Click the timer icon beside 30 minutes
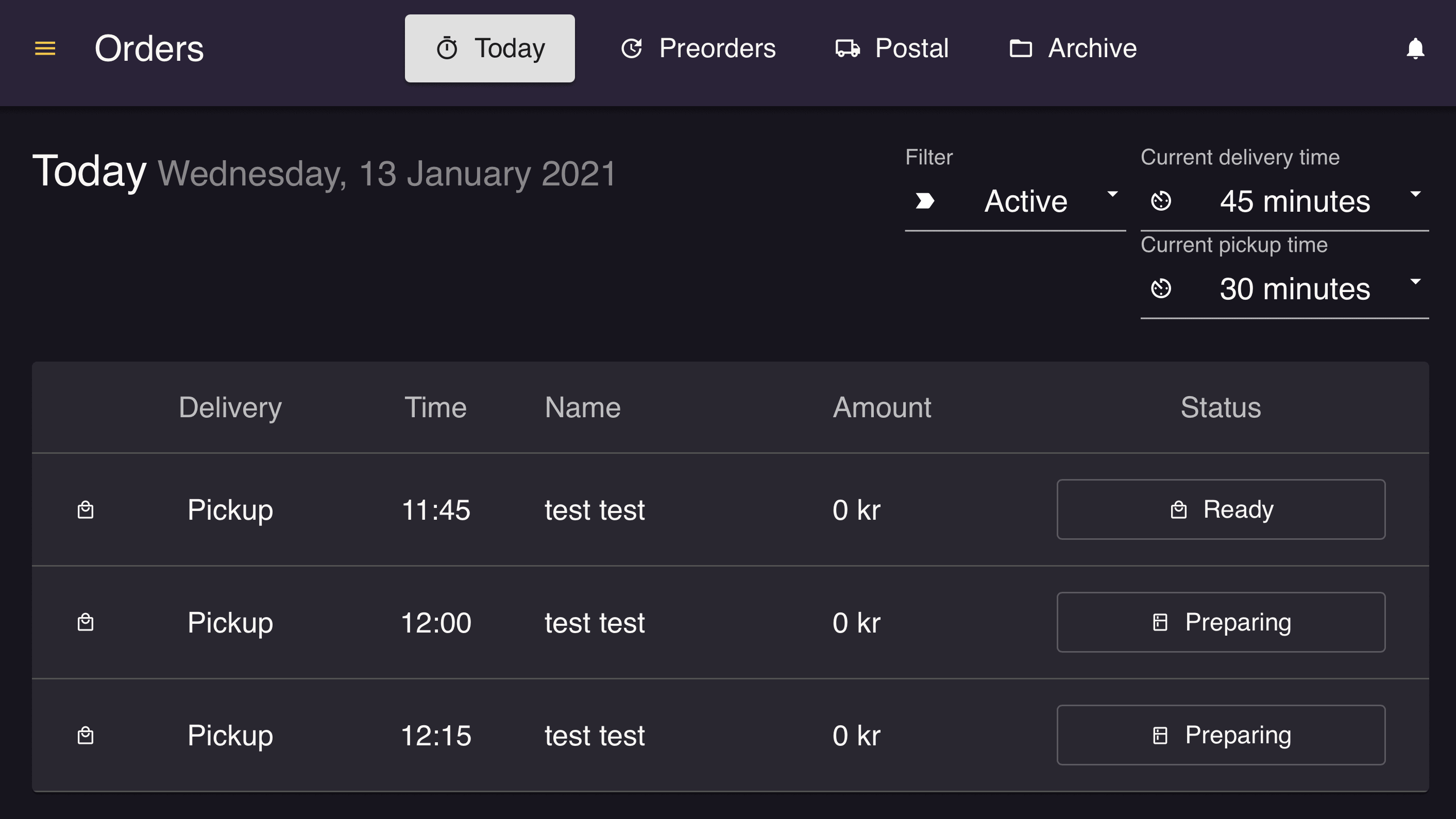Viewport: 1456px width, 819px height. pos(1161,289)
